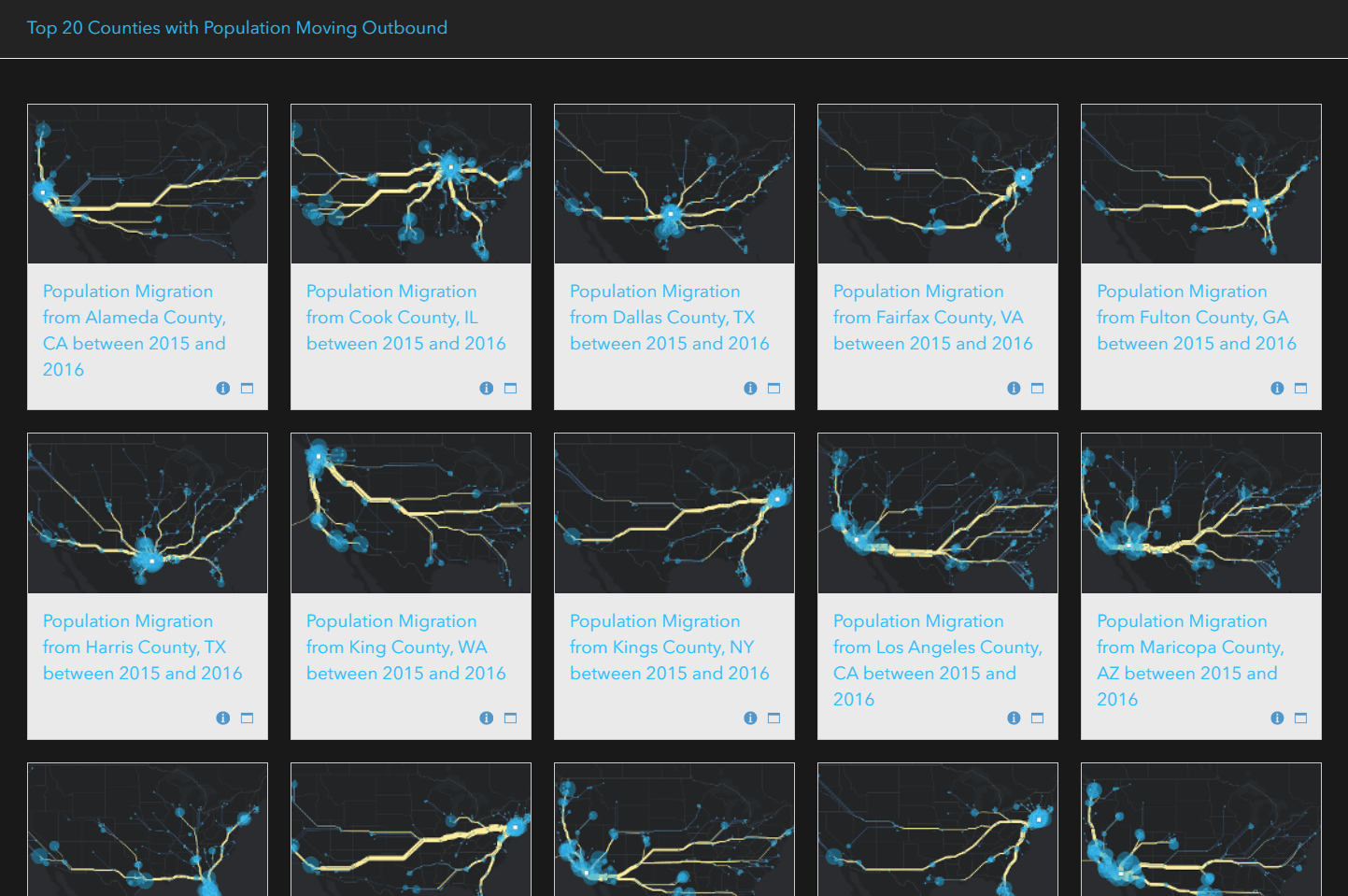Show info for Fulton County, GA card

[x=1277, y=389]
